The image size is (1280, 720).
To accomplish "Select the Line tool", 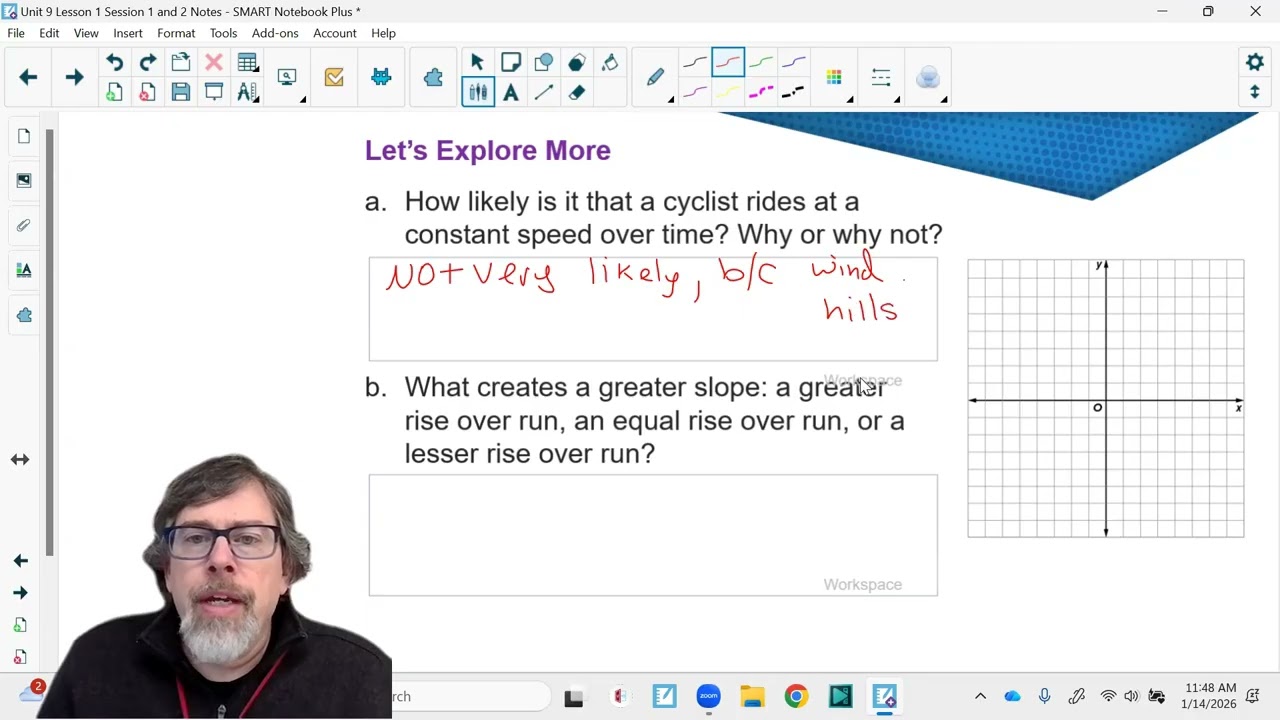I will [x=543, y=92].
